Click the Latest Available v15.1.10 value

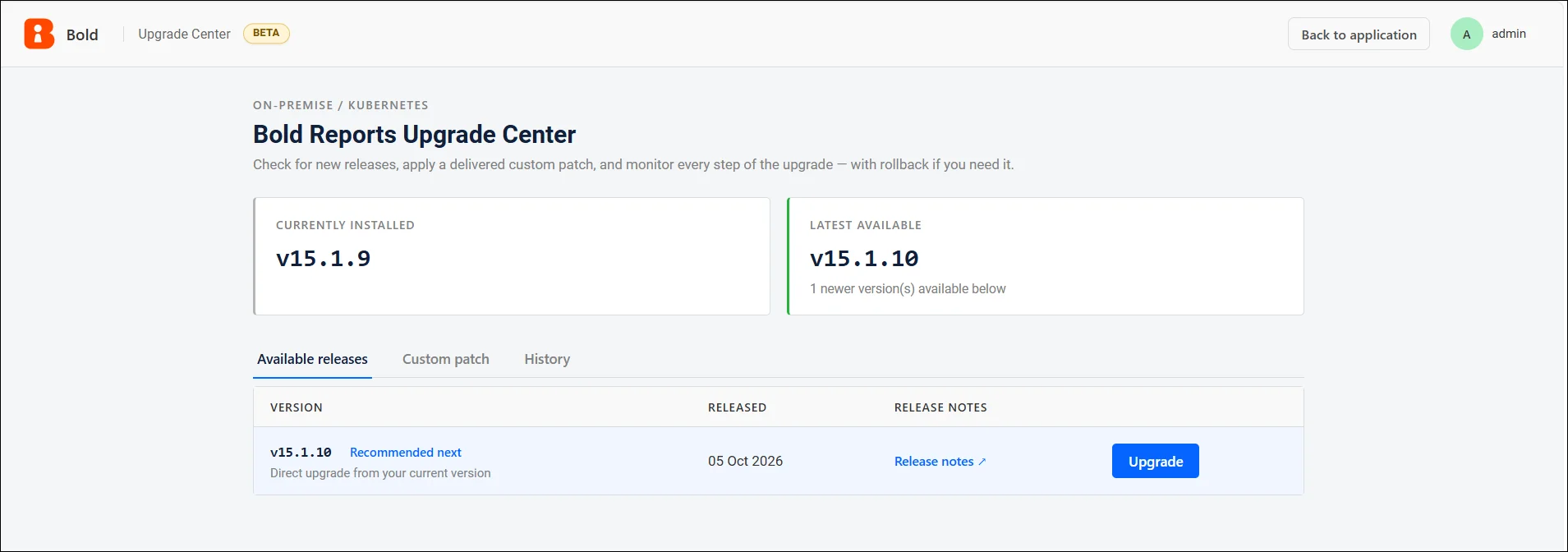(x=864, y=259)
